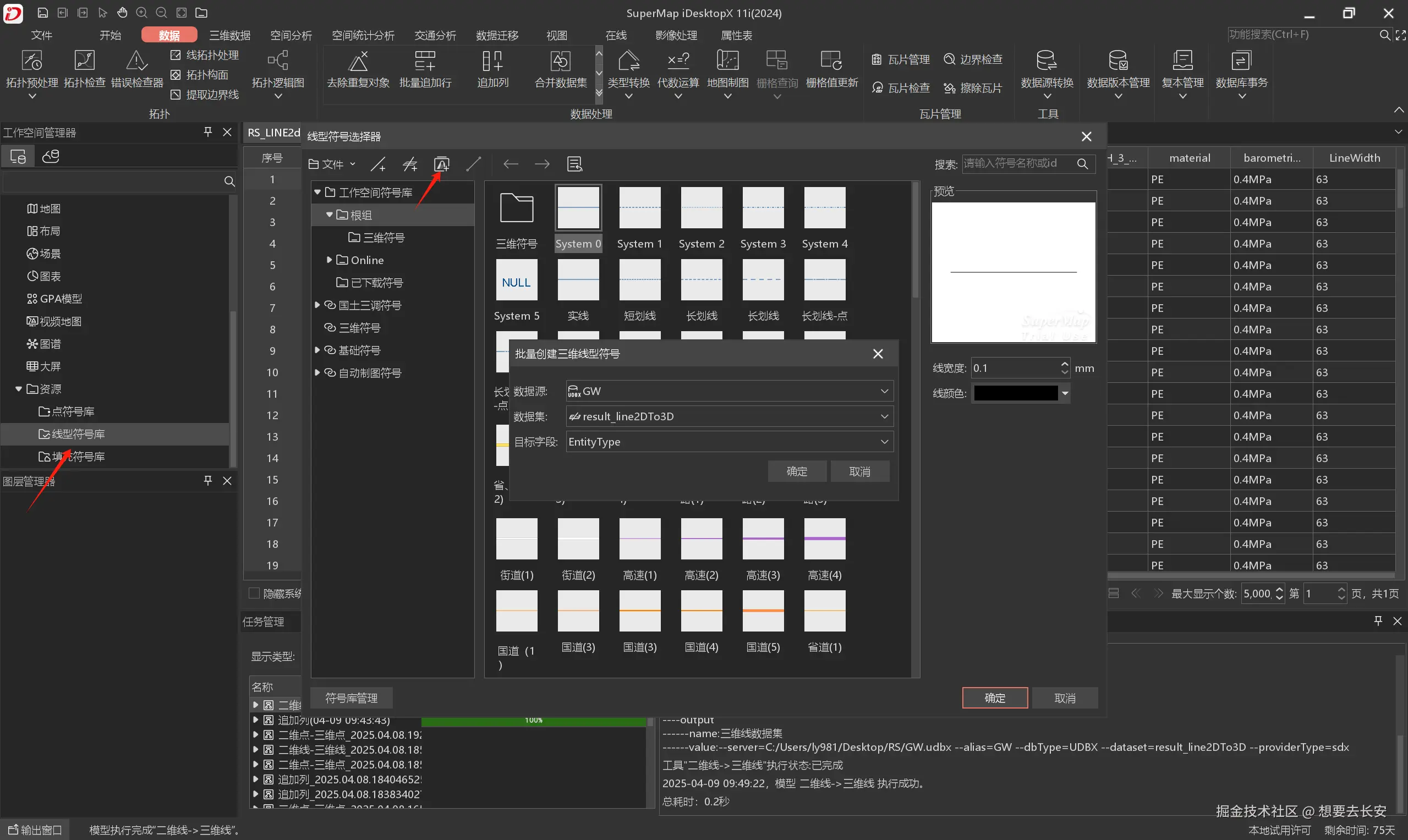Open the 栅格值更新 tool
Viewport: 1408px width, 840px height.
pyautogui.click(x=832, y=69)
